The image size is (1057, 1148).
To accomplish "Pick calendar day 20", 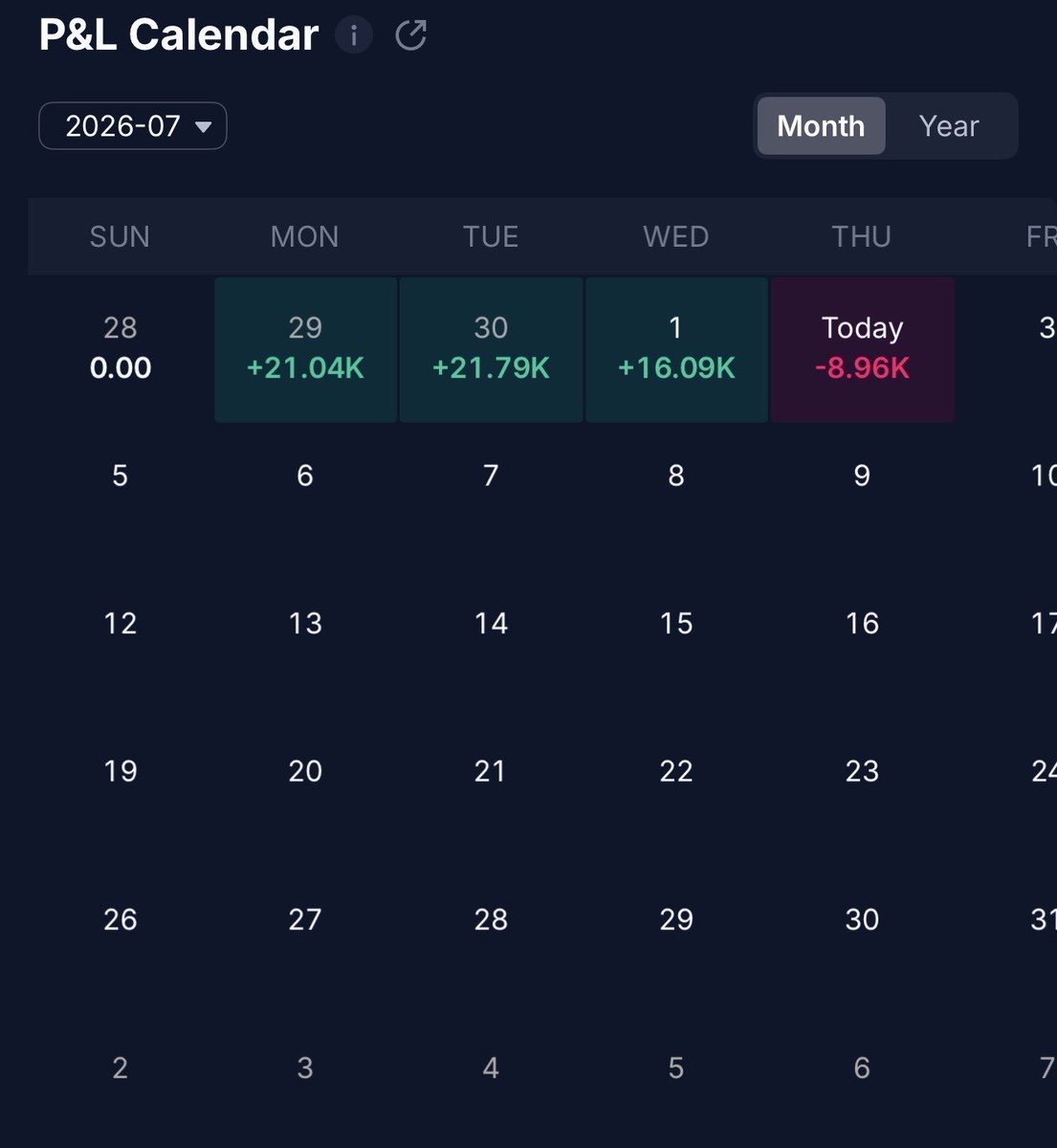I will pyautogui.click(x=305, y=771).
